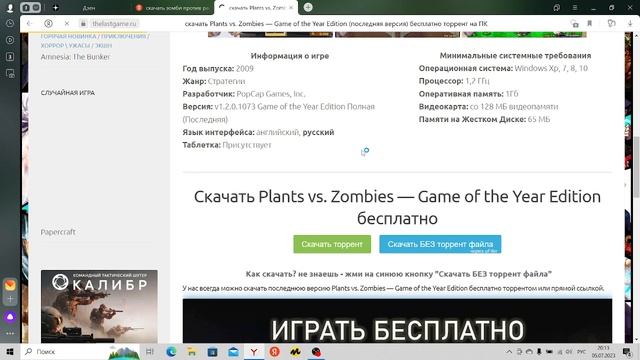Open the Windows Start menu

(x=10, y=351)
